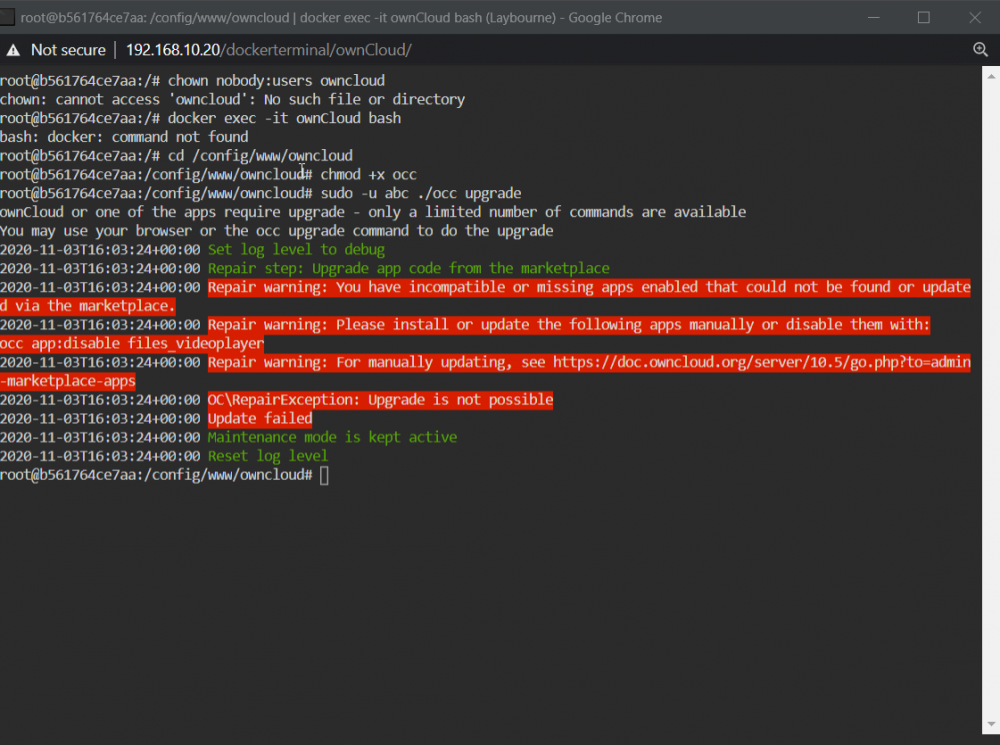Click the 'sudo -u abc ./occ upgrade' command
The height and width of the screenshot is (745, 1000).
[x=421, y=193]
